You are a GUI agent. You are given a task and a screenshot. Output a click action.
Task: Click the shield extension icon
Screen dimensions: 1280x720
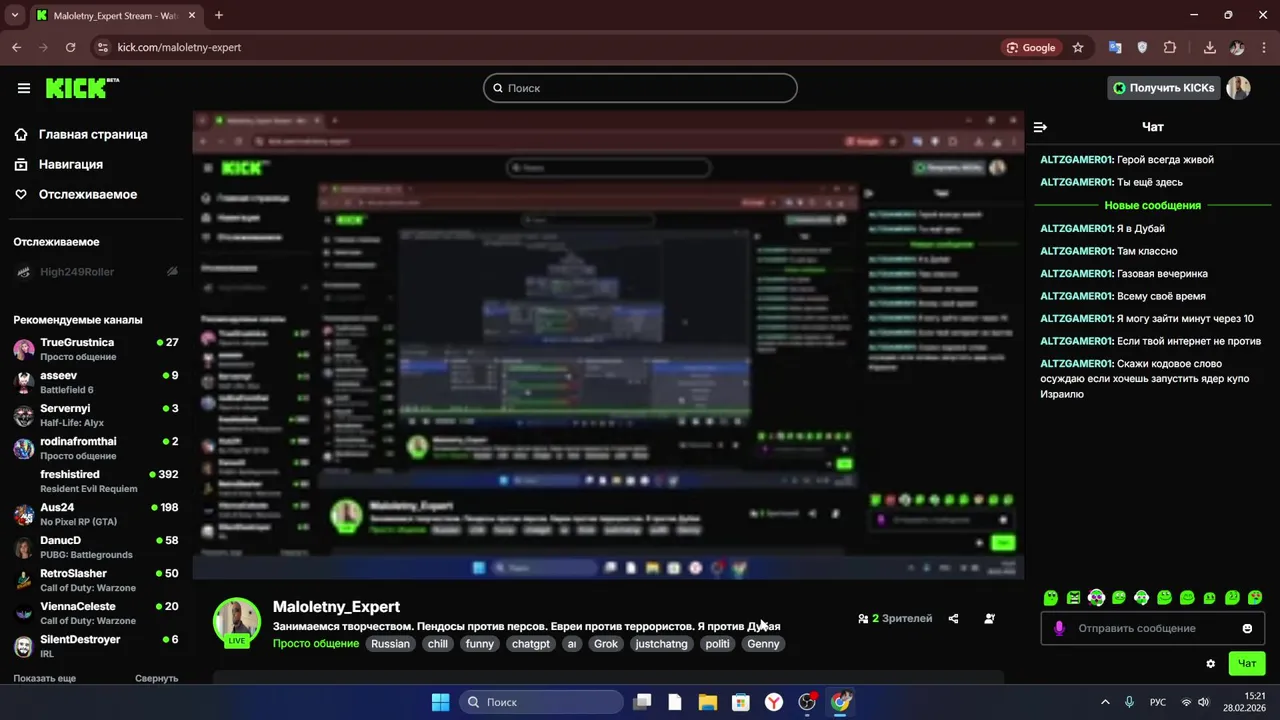[1142, 47]
